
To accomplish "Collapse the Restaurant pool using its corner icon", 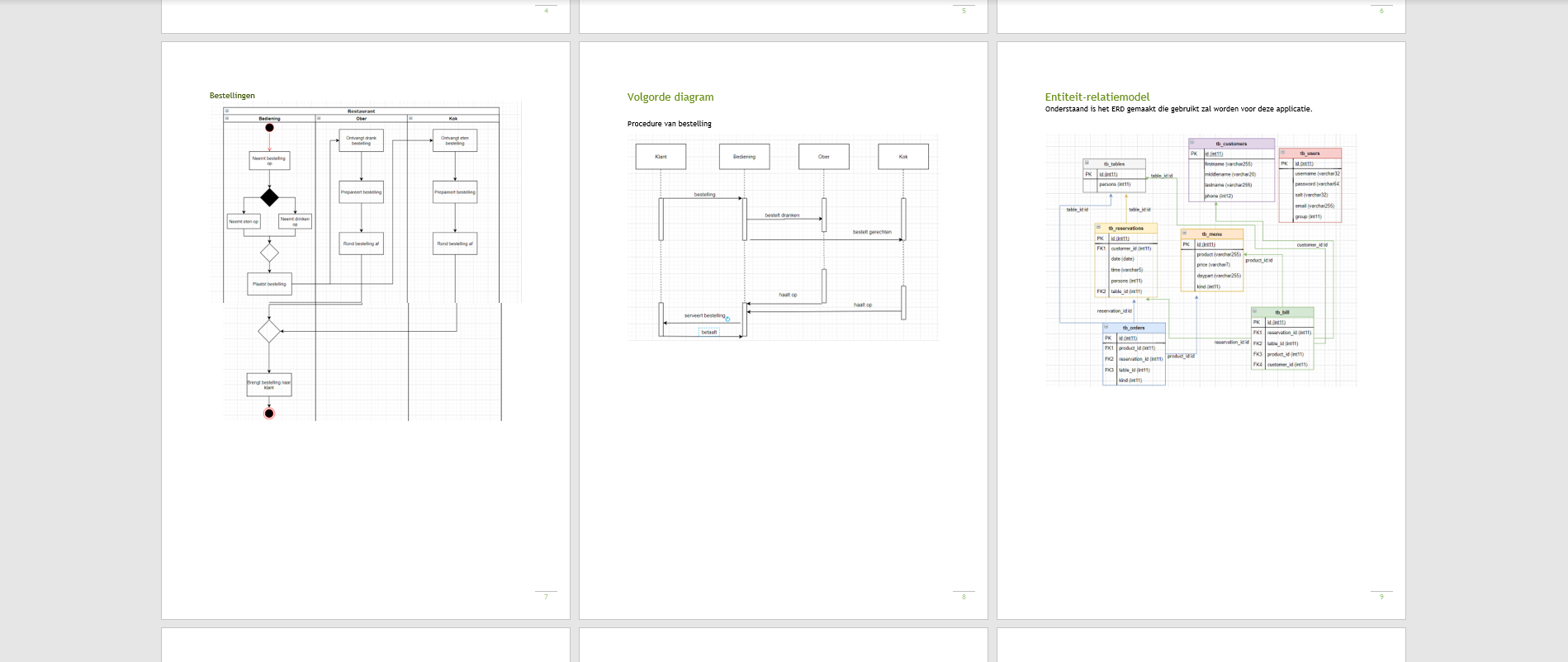I will coord(226,111).
